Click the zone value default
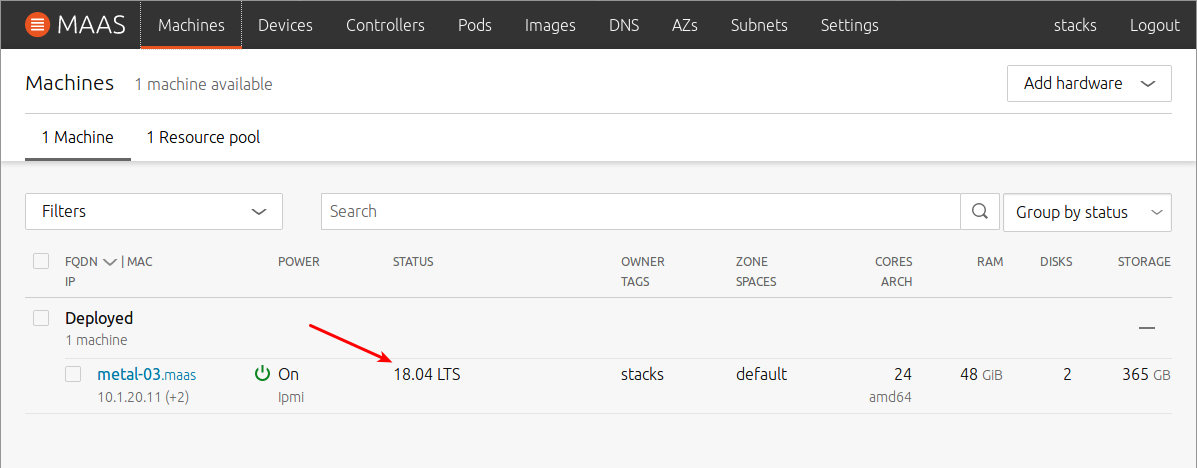Viewport: 1197px width, 468px height. 761,374
